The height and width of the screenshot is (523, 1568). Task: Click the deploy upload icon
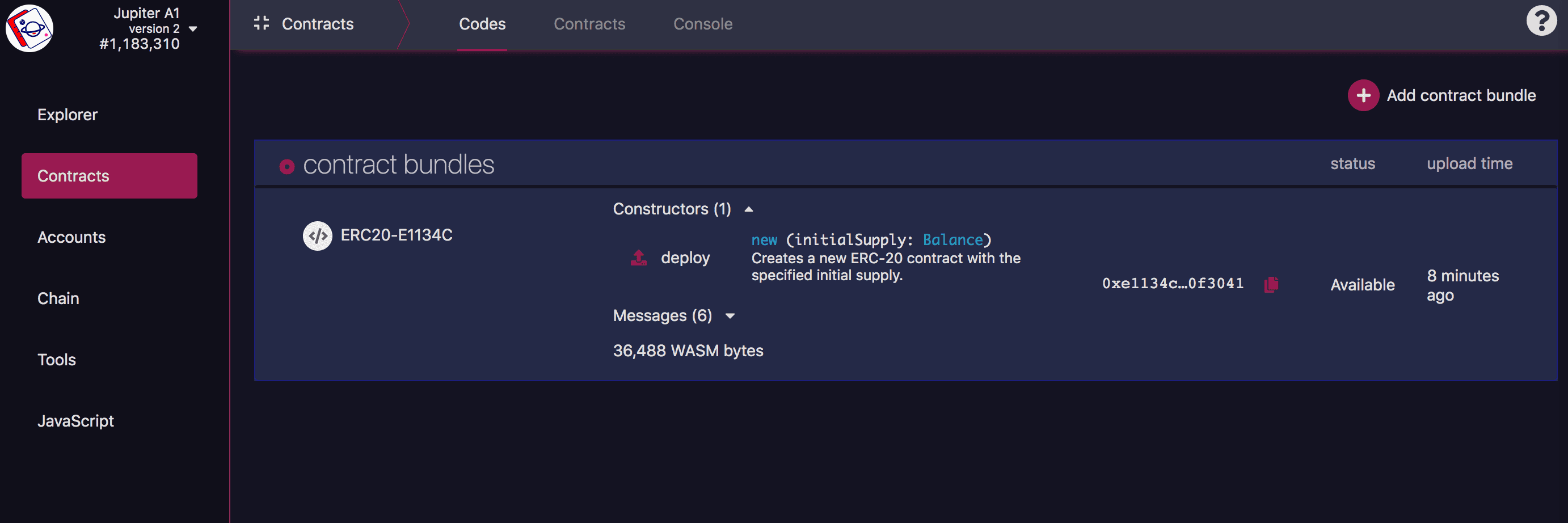click(638, 258)
